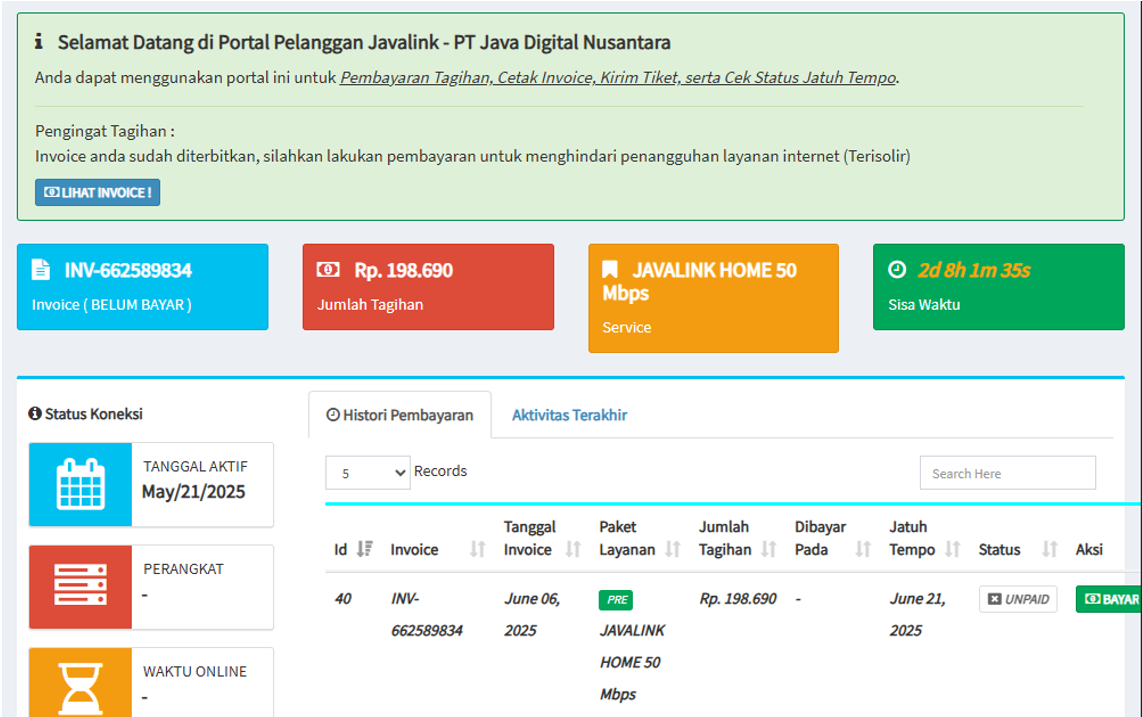Click the JAVALINK HOME 50 Mbps service card

tap(714, 298)
